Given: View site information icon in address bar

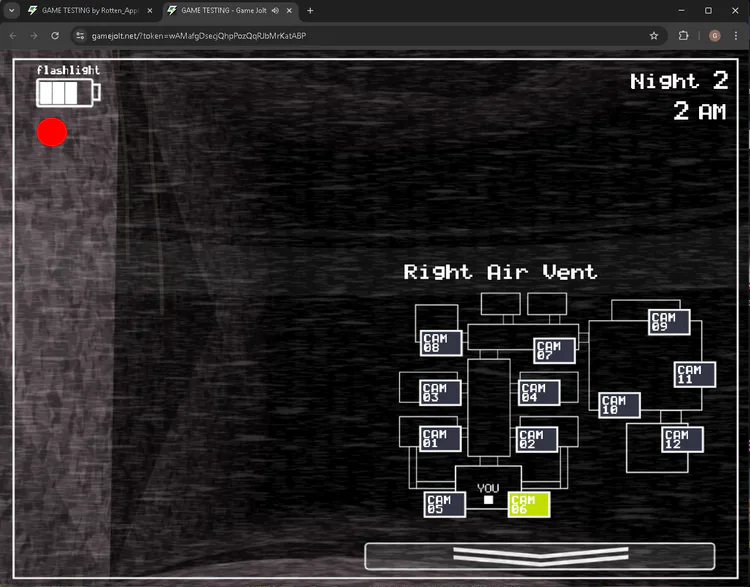Looking at the screenshot, I should (80, 36).
